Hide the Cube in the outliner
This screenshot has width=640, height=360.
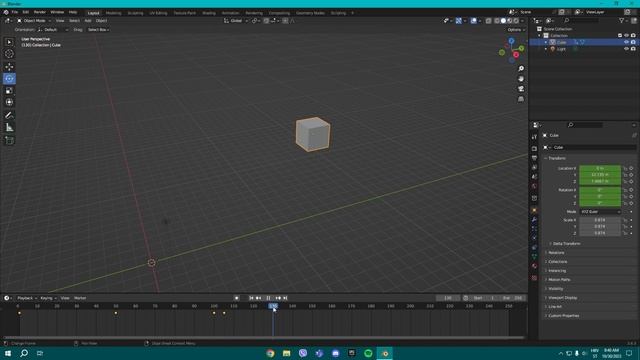(626, 42)
